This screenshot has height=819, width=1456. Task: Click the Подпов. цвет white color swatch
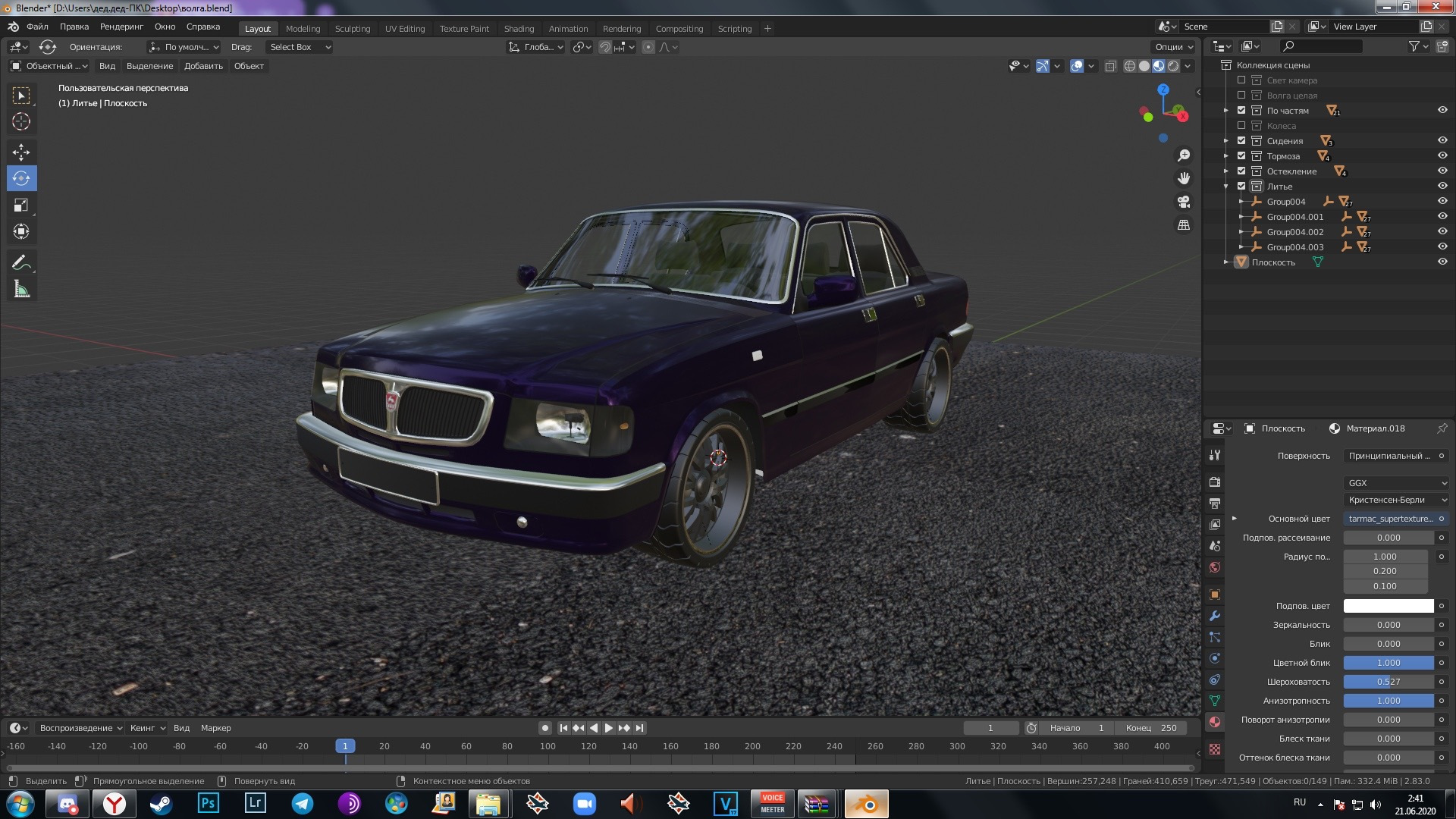(1388, 606)
